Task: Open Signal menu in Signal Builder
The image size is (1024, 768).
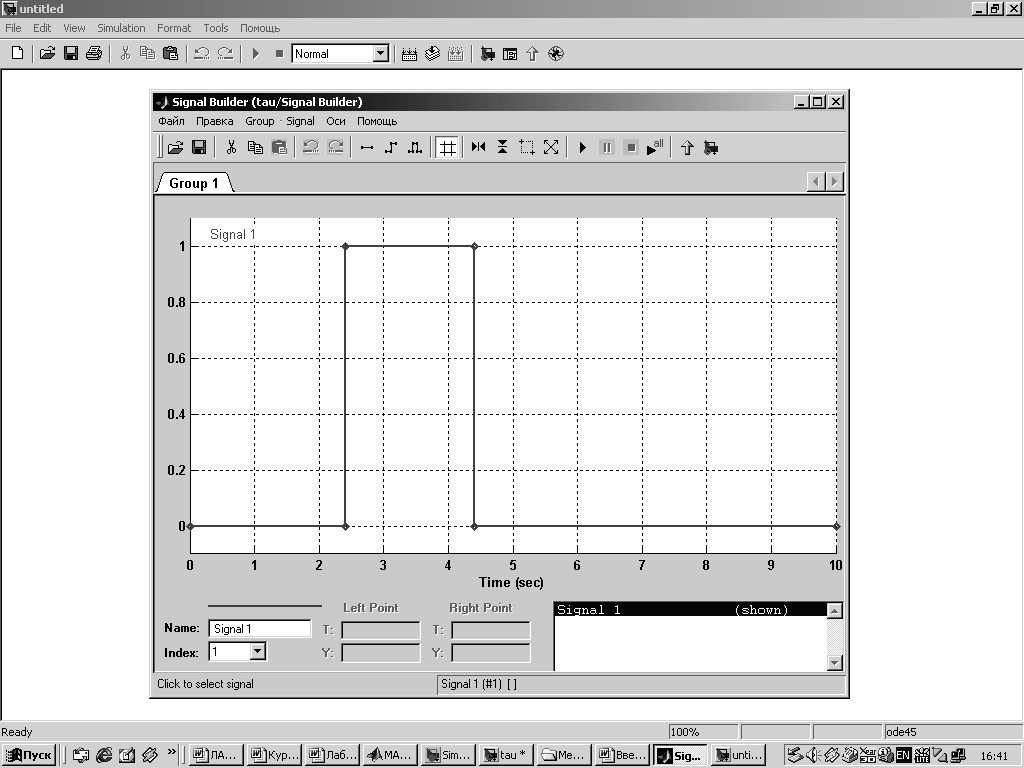Action: [300, 121]
